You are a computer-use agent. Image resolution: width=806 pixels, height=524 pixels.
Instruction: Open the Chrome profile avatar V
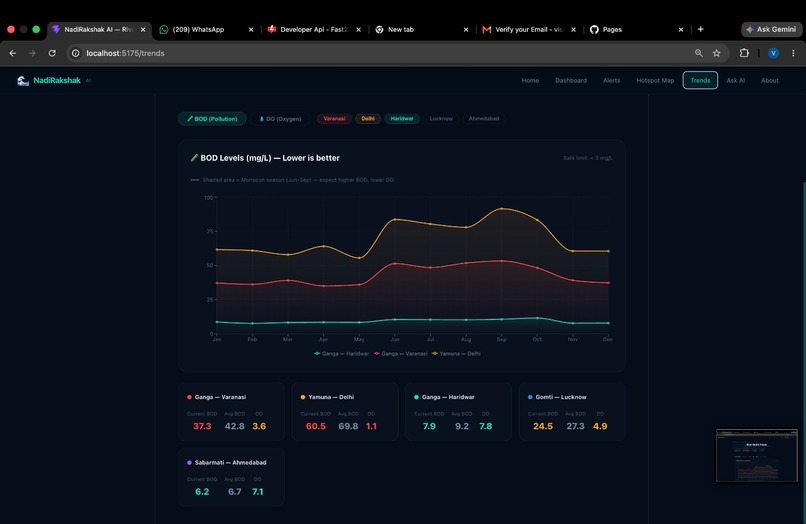tap(773, 53)
